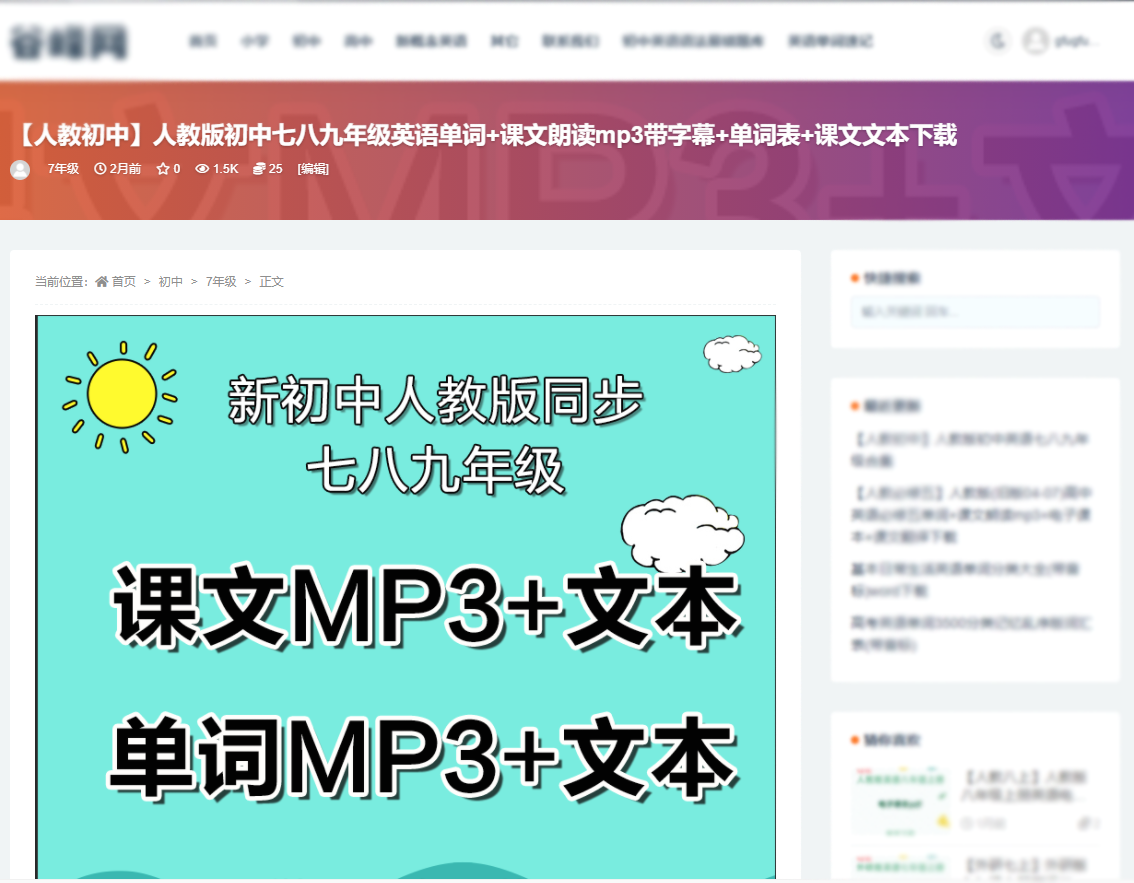
Task: Click 正文 at the end of the breadcrumb
Action: 272,281
